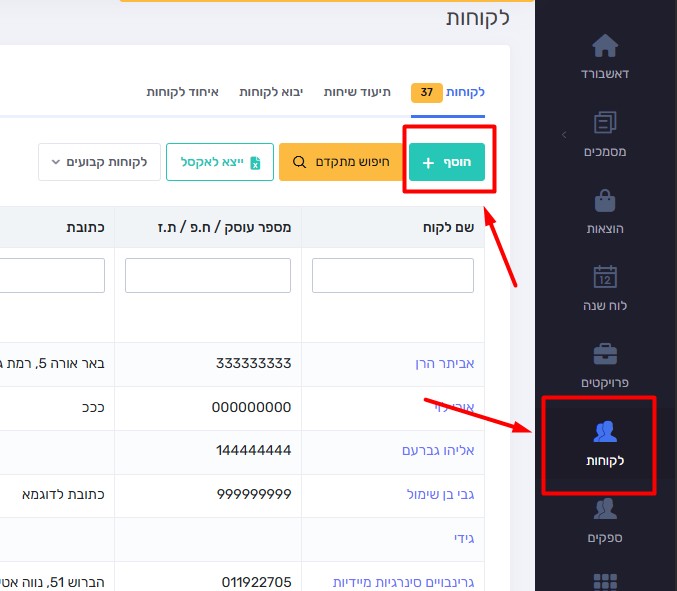Open the Calendar (לוח שנה) icon
677x591 pixels.
point(605,278)
